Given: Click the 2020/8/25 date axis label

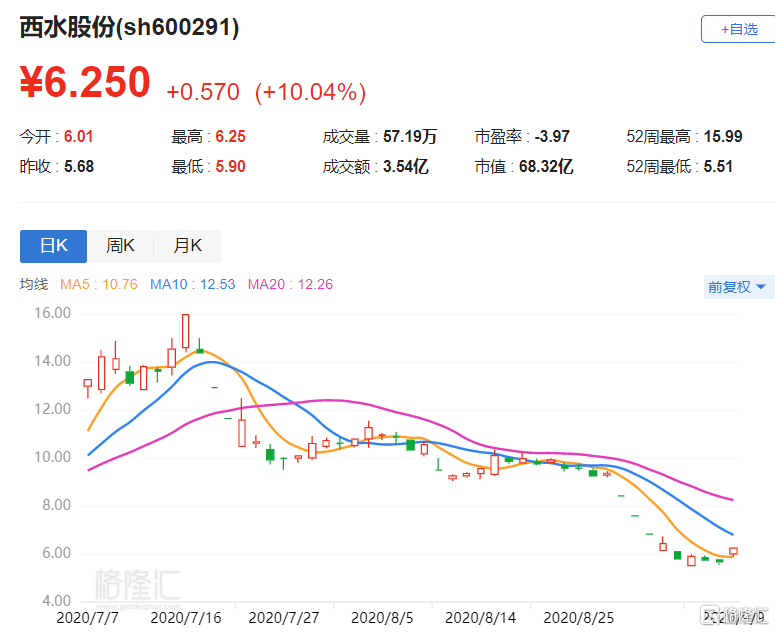Looking at the screenshot, I should coord(579,618).
